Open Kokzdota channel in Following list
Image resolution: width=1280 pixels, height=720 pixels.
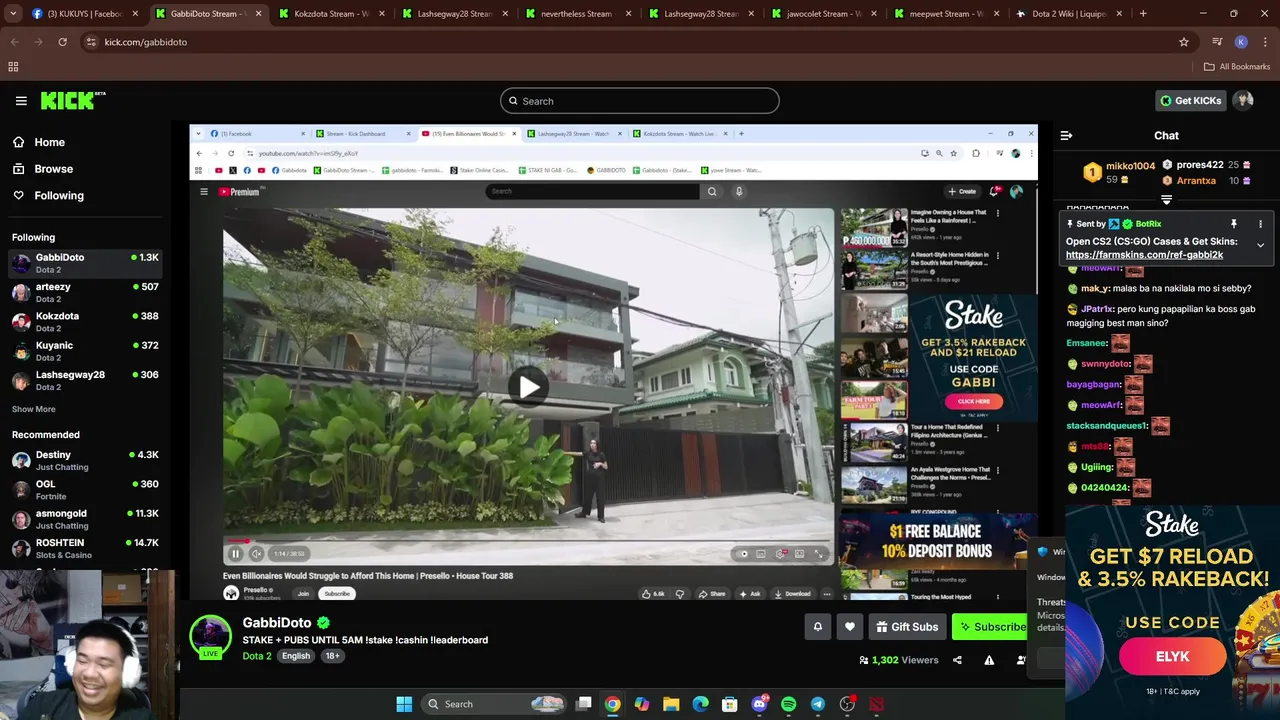click(x=86, y=321)
